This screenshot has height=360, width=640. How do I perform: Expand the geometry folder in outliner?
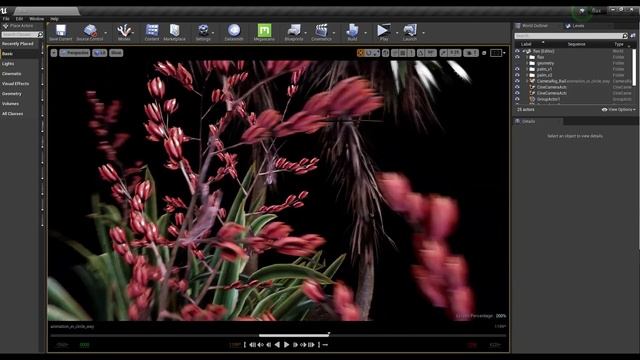click(527, 63)
